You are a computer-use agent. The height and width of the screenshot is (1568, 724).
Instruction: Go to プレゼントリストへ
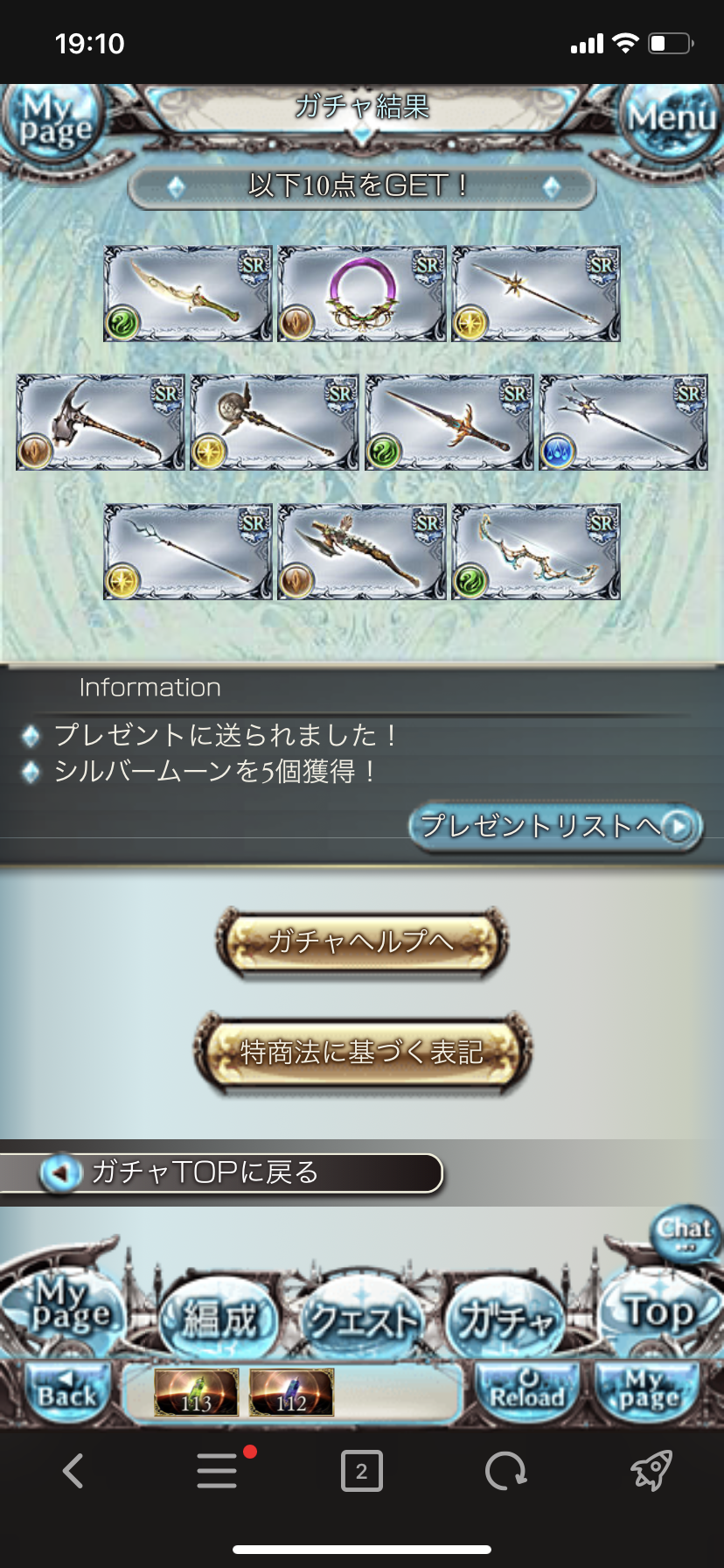pos(556,826)
